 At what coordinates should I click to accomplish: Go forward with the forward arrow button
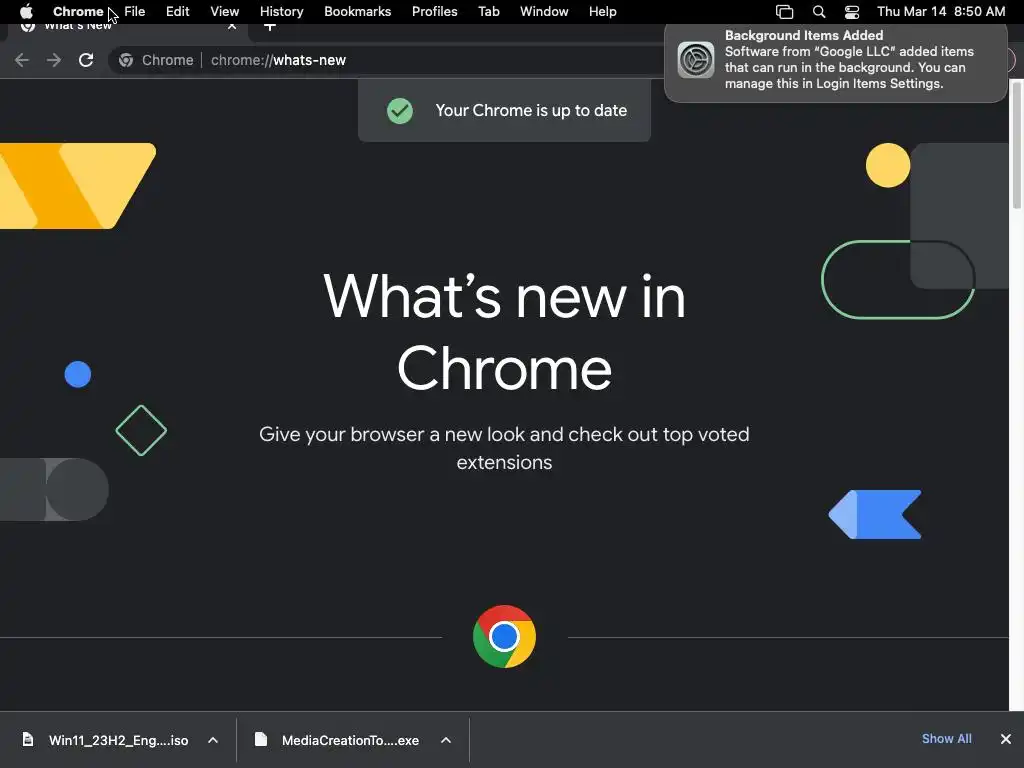(54, 60)
